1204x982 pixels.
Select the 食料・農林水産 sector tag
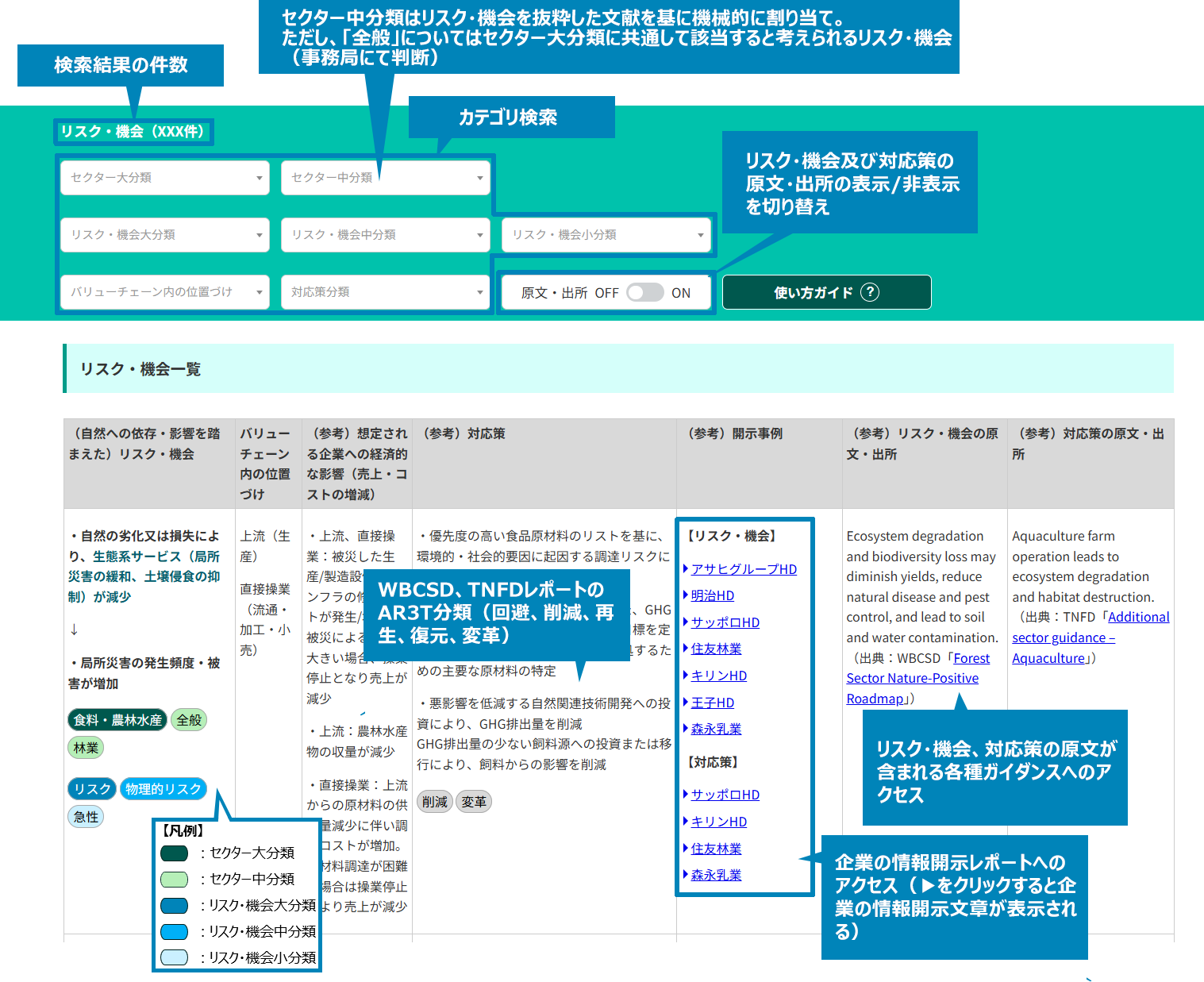(x=117, y=720)
